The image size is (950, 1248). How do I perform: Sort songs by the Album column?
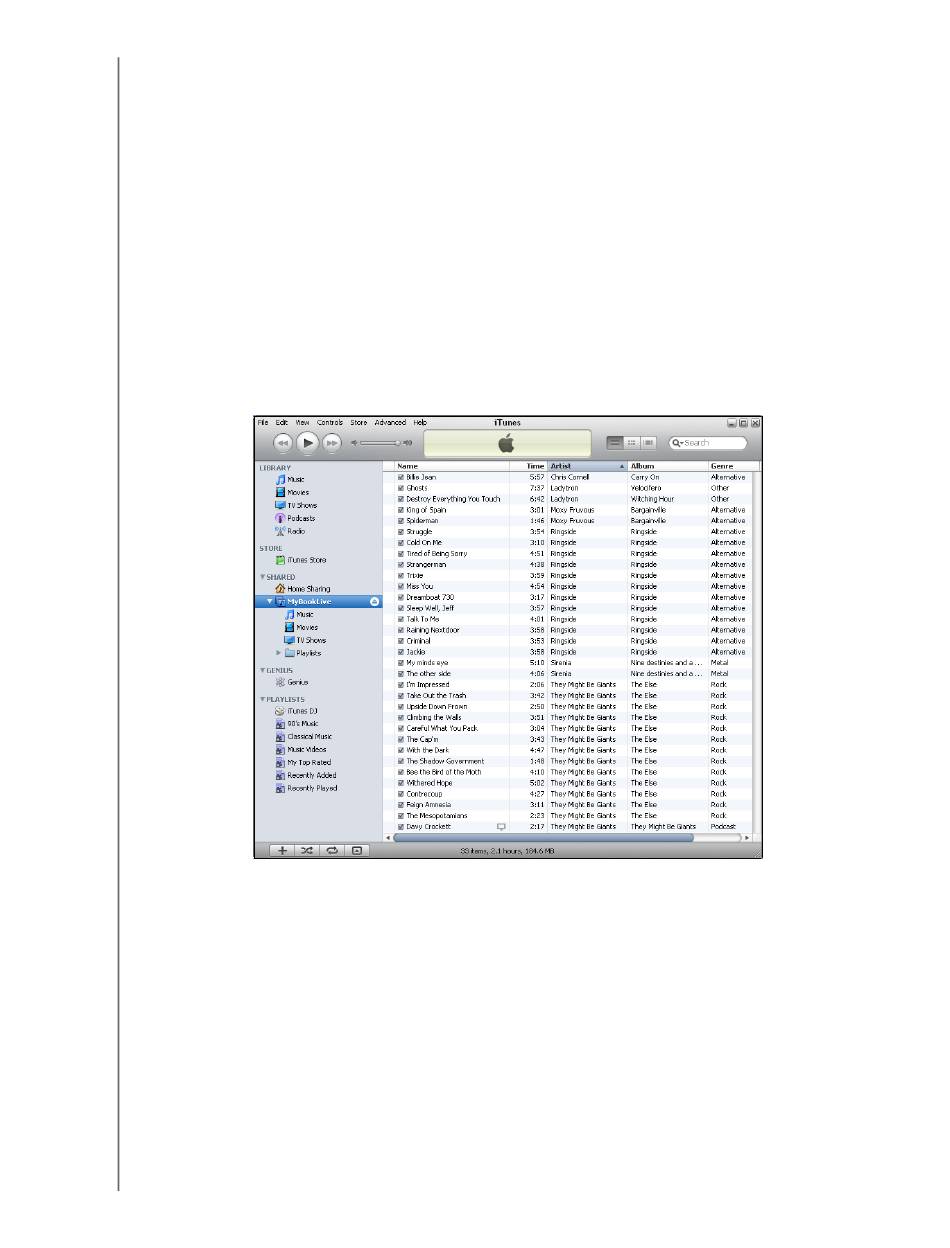668,467
